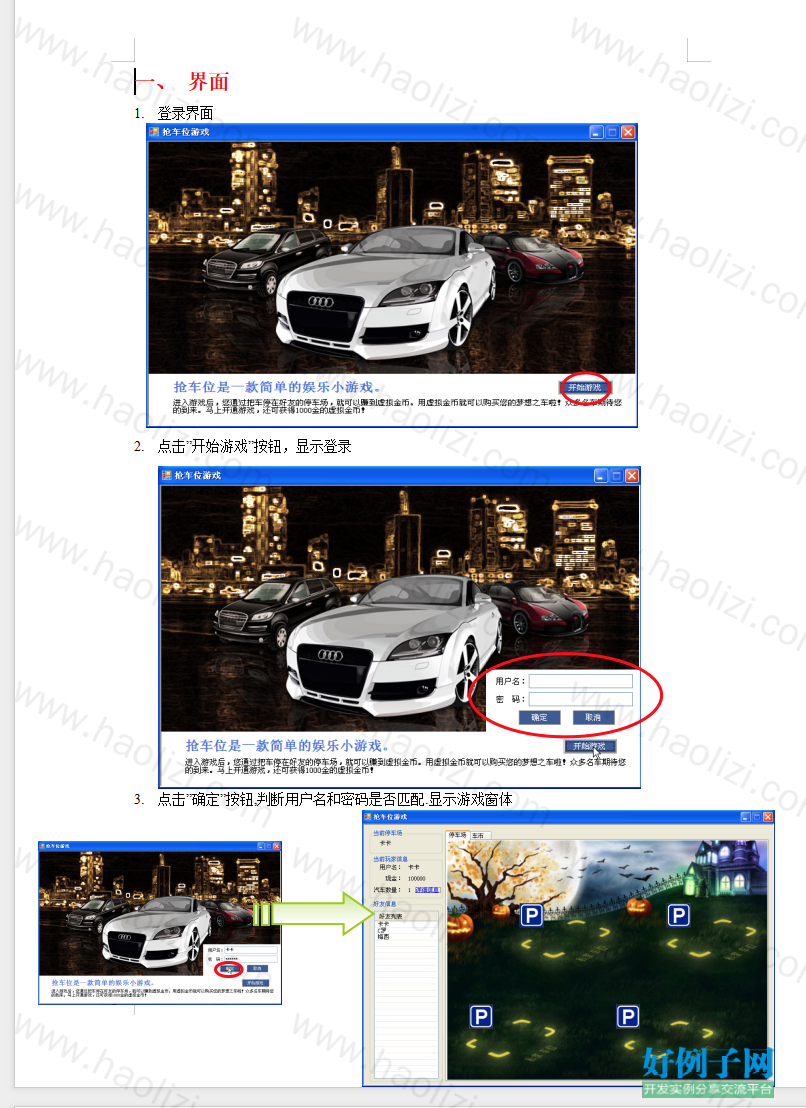Viewport: 806px width, 1108px height.
Task: Click slogan text in the second login window
Action: [288, 745]
